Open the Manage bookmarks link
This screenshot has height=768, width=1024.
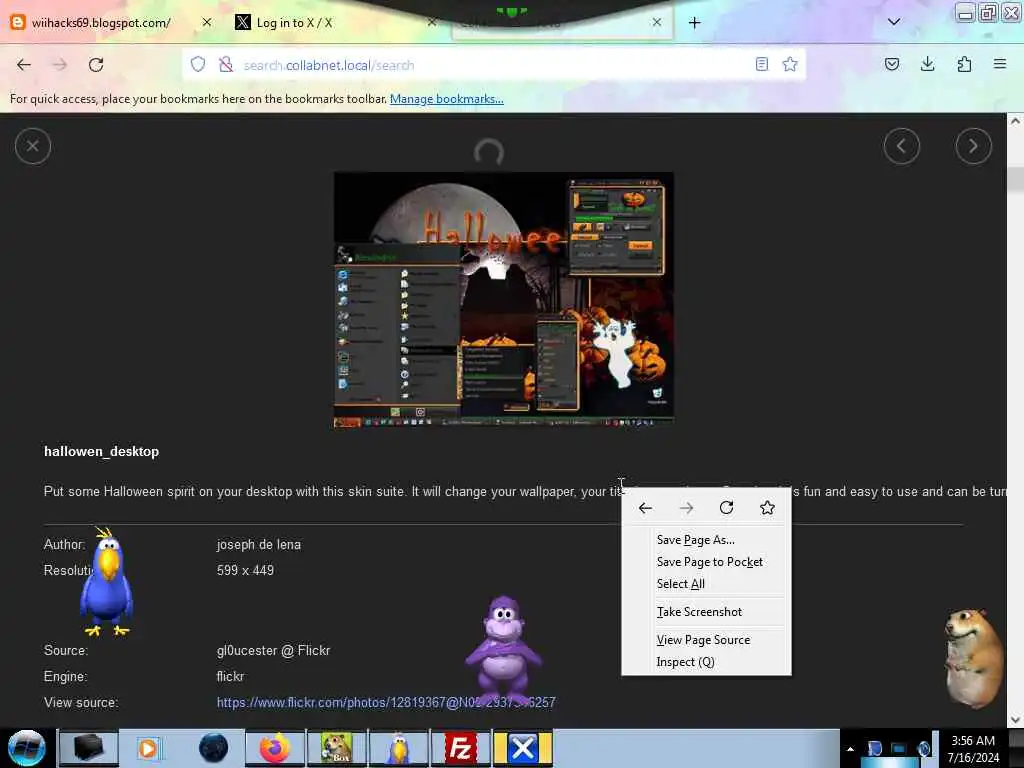(447, 99)
